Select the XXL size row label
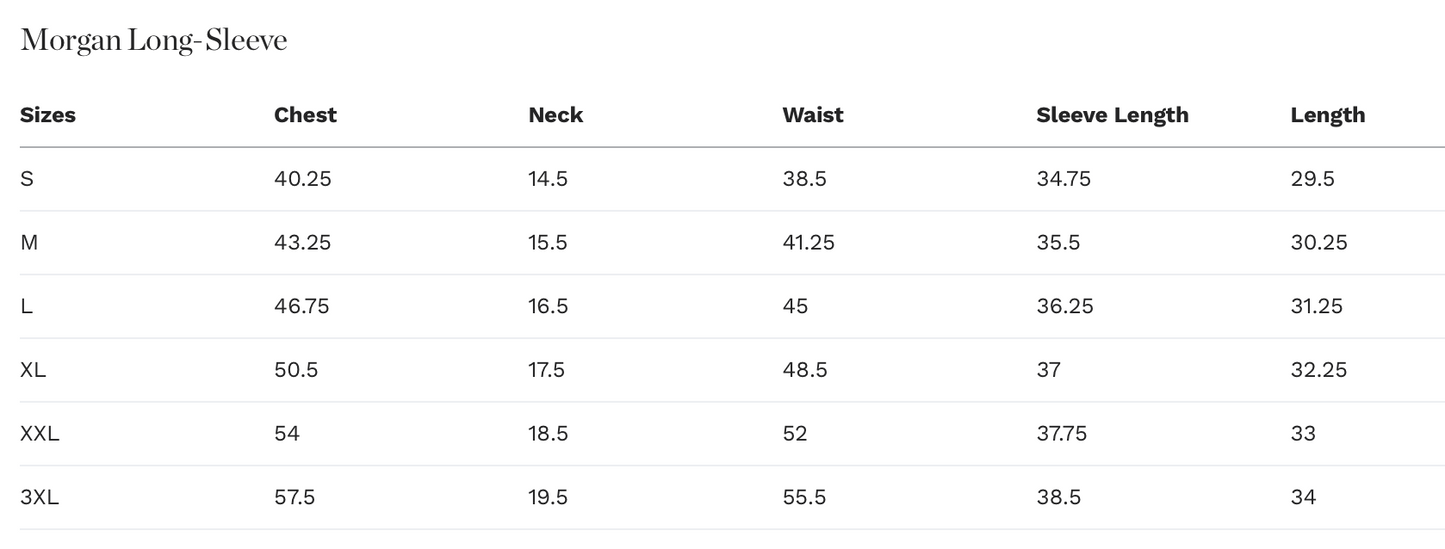This screenshot has width=1445, height=549. click(40, 434)
